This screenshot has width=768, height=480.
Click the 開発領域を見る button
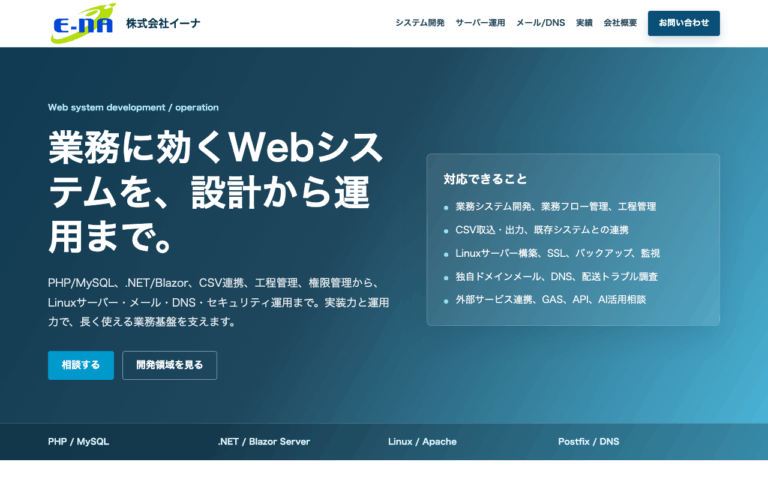[x=169, y=365]
